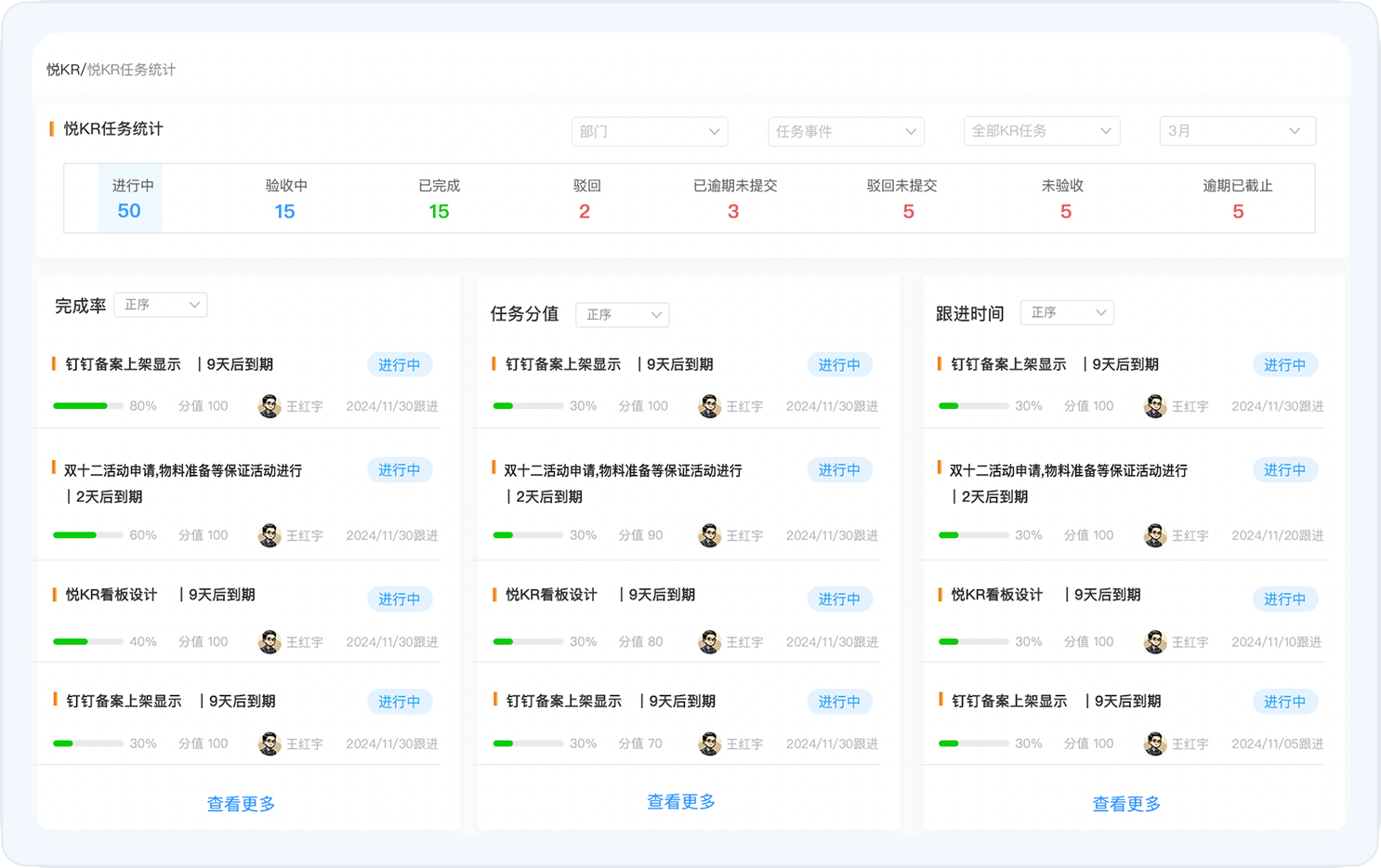Open the 正序 sort dropdown under 完成率

pos(160,304)
